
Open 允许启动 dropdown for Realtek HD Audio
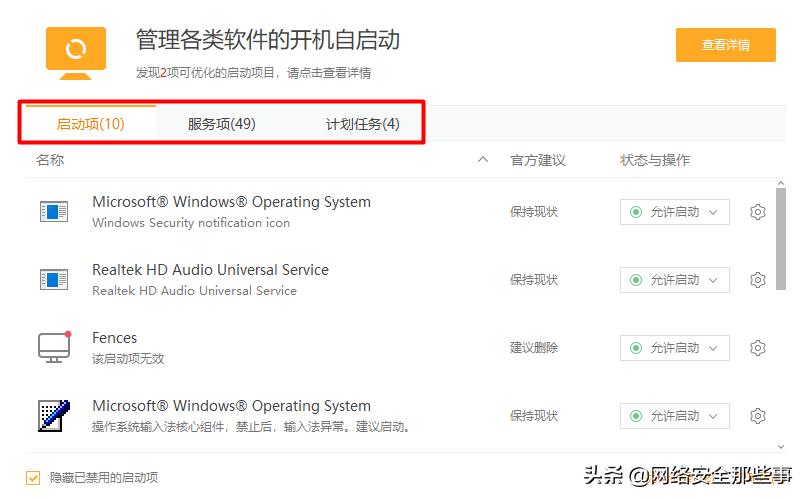point(674,280)
